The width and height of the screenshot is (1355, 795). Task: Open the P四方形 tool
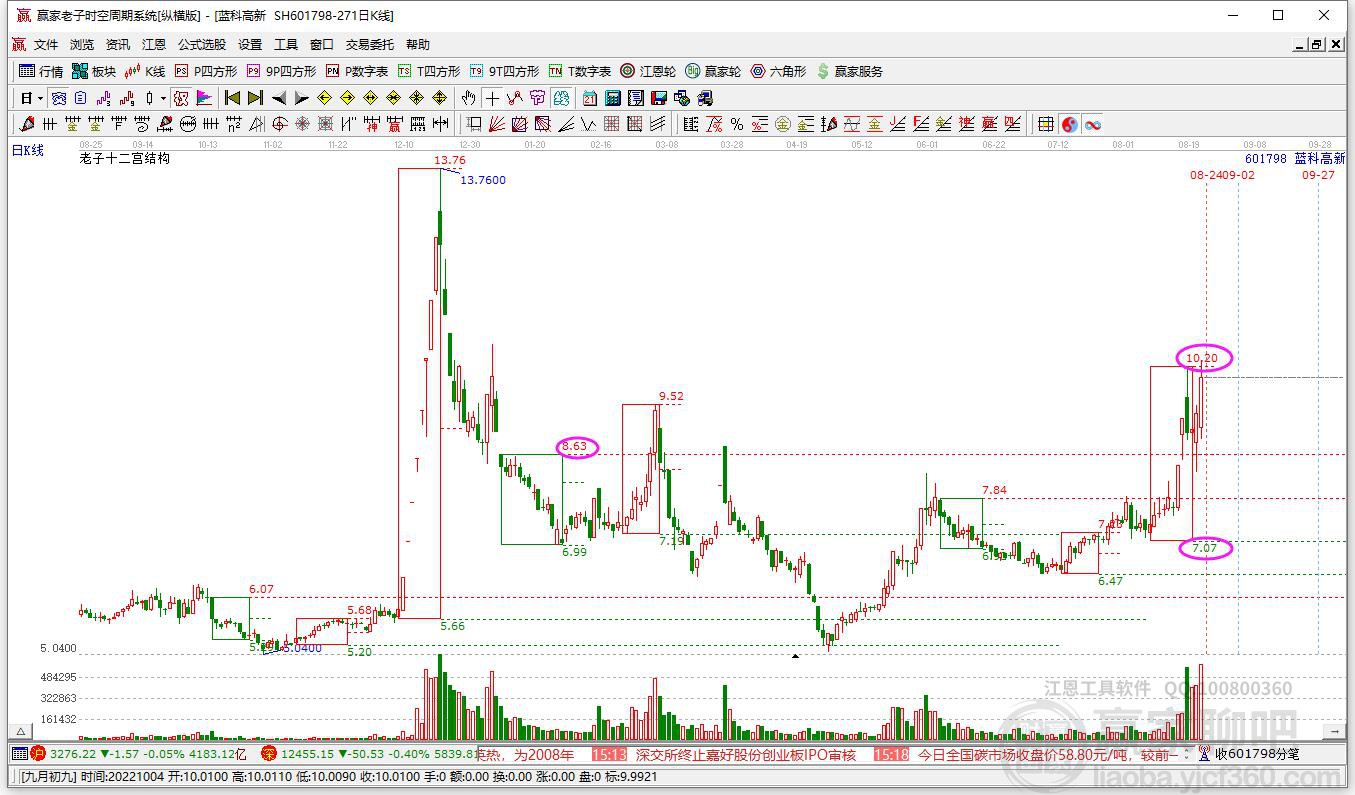click(x=206, y=71)
